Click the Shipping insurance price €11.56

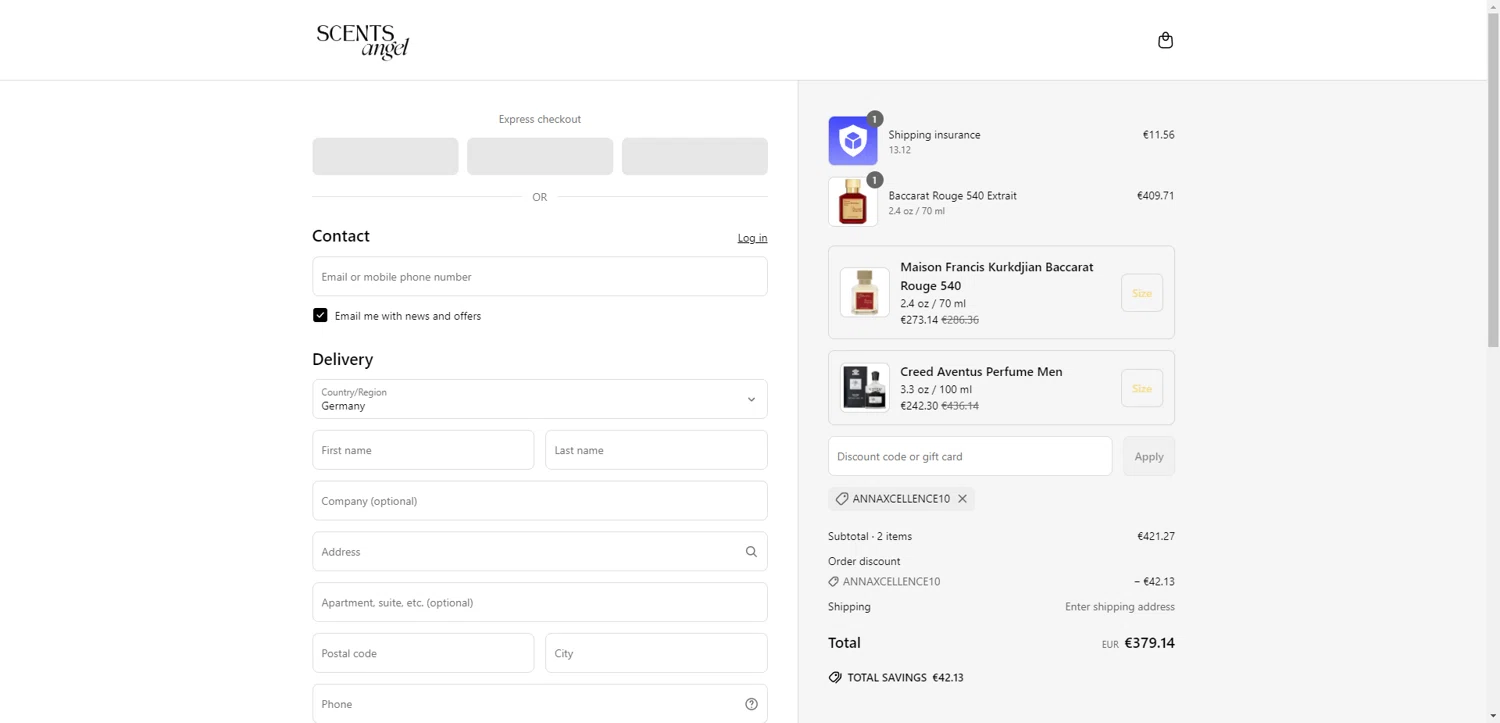(1158, 134)
